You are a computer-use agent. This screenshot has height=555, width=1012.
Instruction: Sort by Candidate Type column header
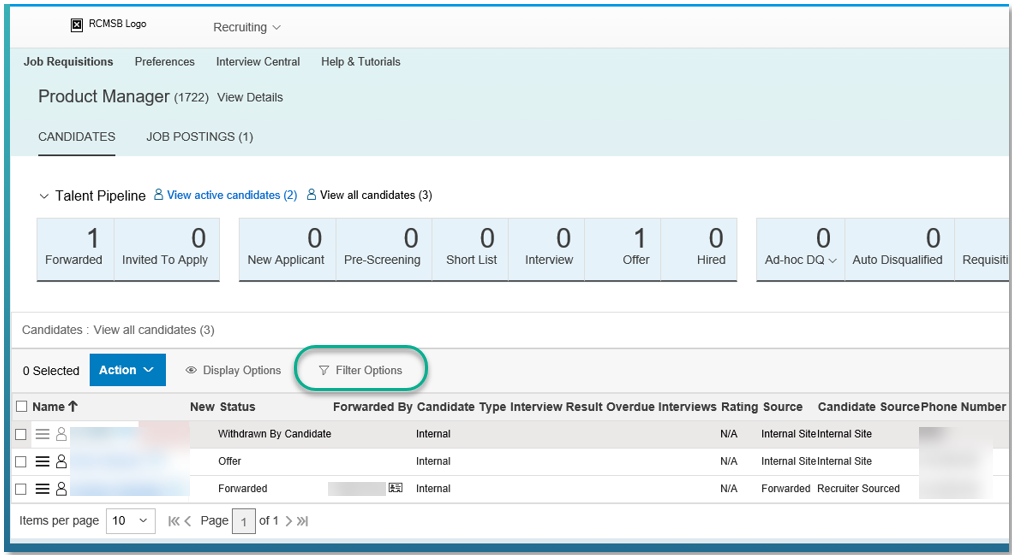pos(461,407)
